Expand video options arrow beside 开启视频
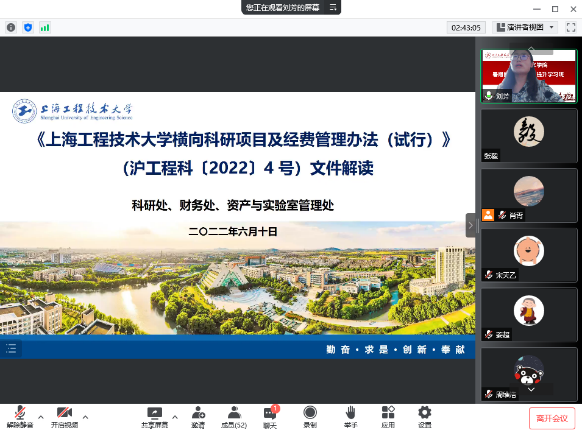This screenshot has width=582, height=433. point(85,417)
